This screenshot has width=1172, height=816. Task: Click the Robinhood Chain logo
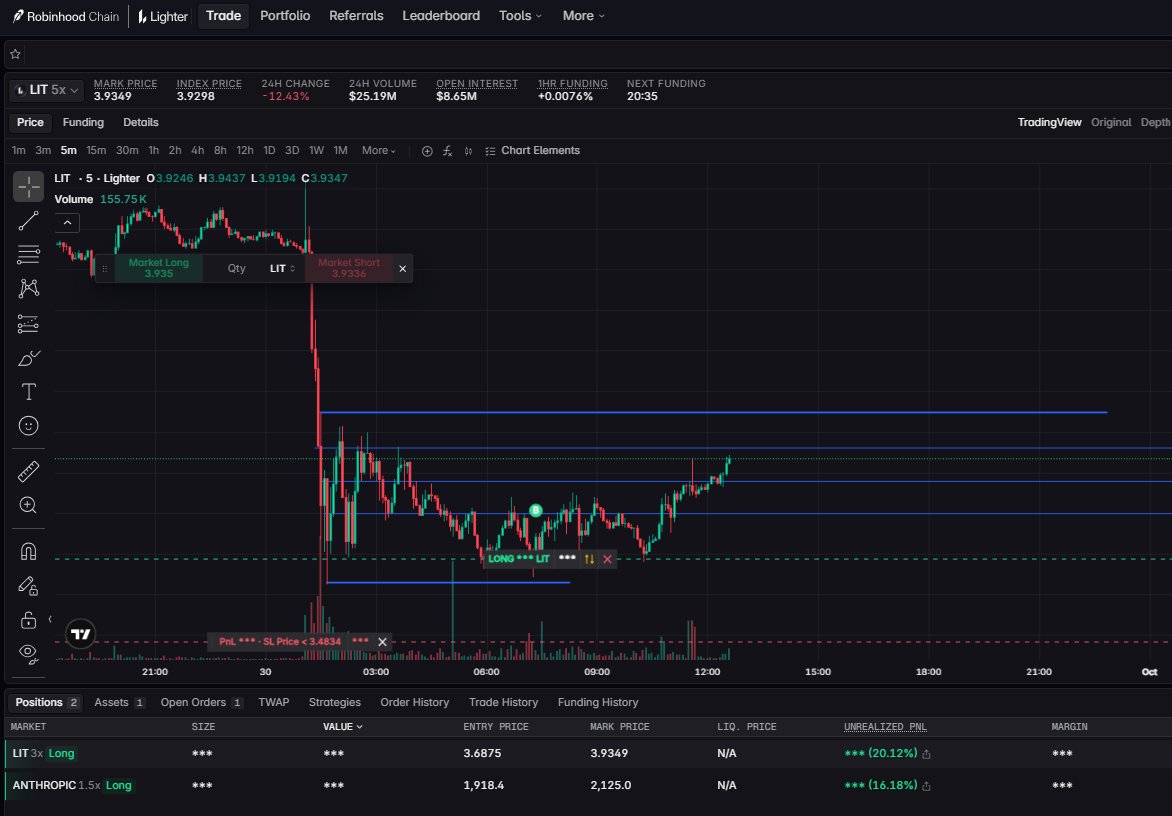pyautogui.click(x=66, y=16)
